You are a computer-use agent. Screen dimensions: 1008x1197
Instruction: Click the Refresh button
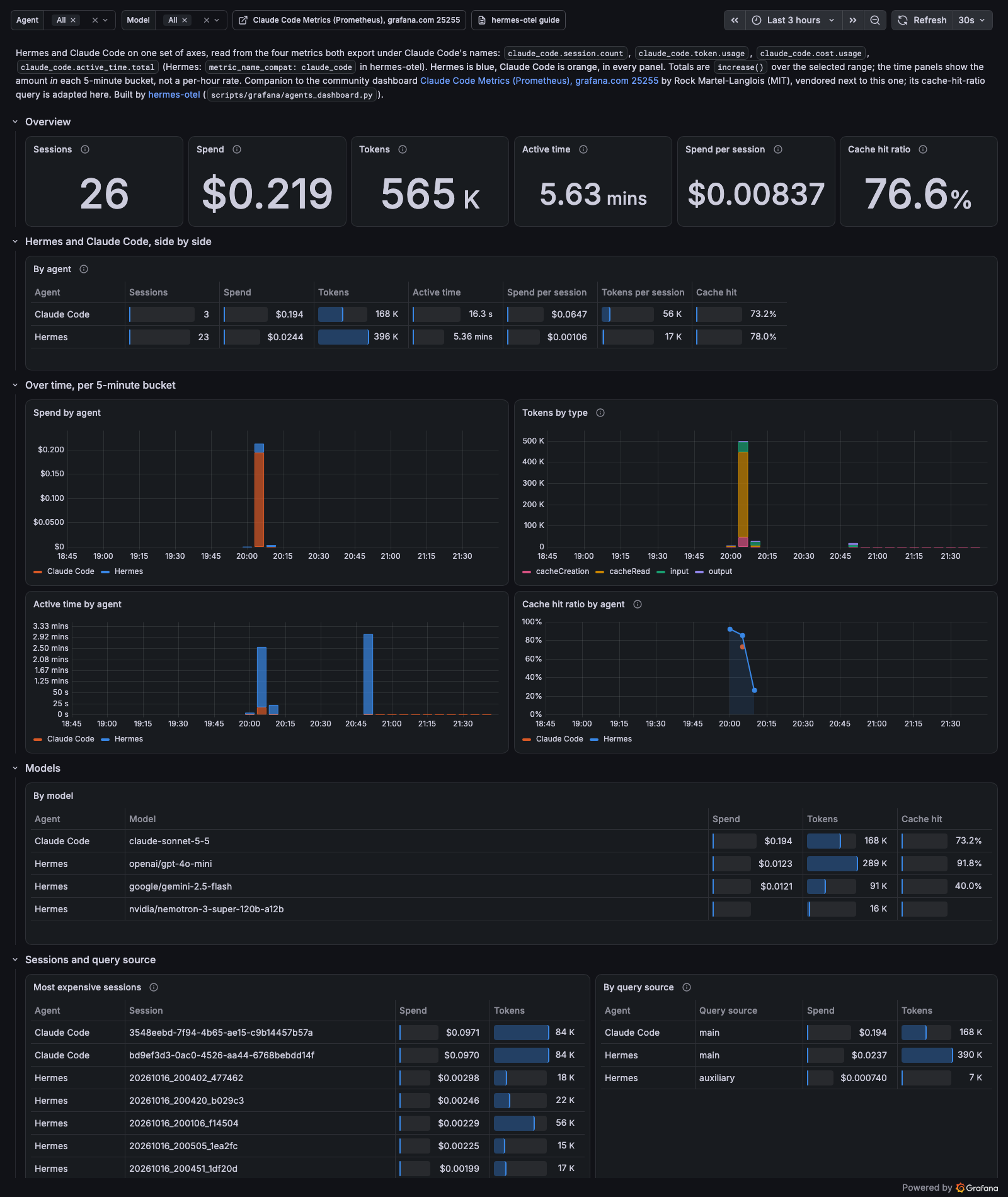(x=922, y=20)
